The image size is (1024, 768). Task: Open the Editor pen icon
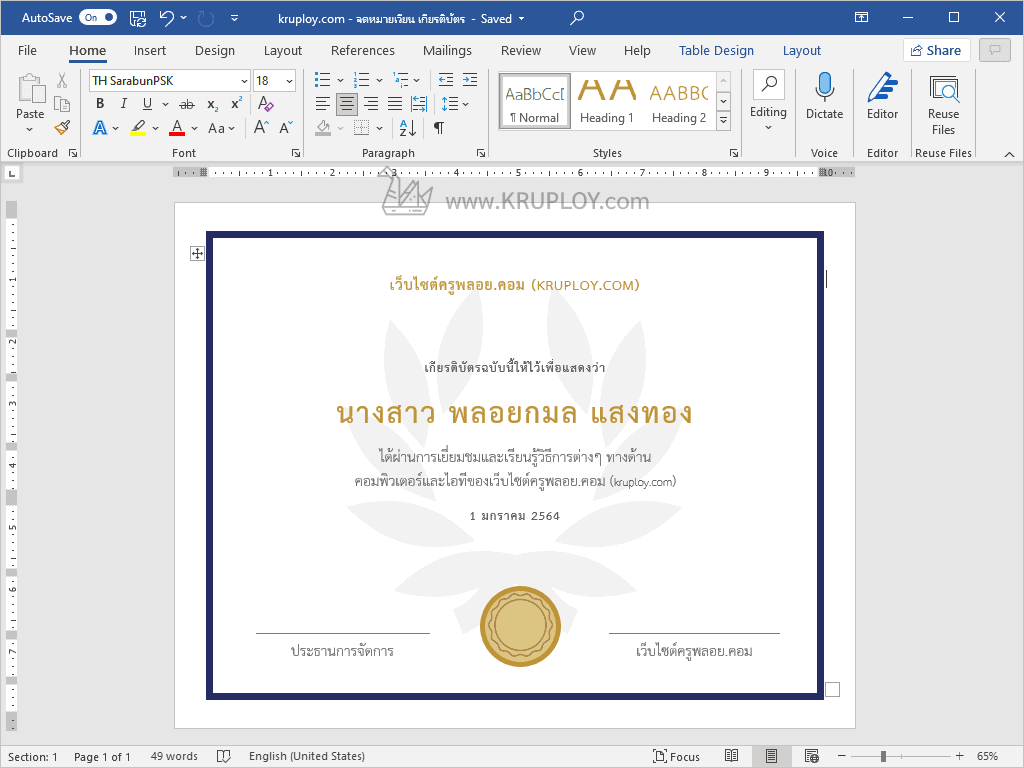(882, 87)
